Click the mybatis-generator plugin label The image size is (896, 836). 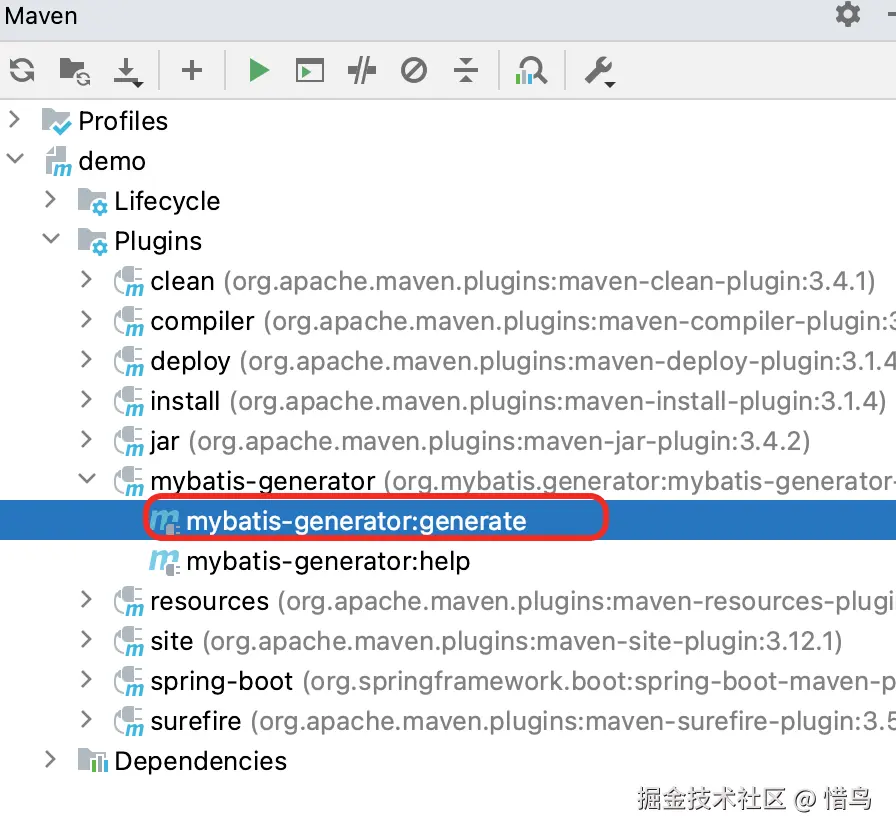[263, 481]
